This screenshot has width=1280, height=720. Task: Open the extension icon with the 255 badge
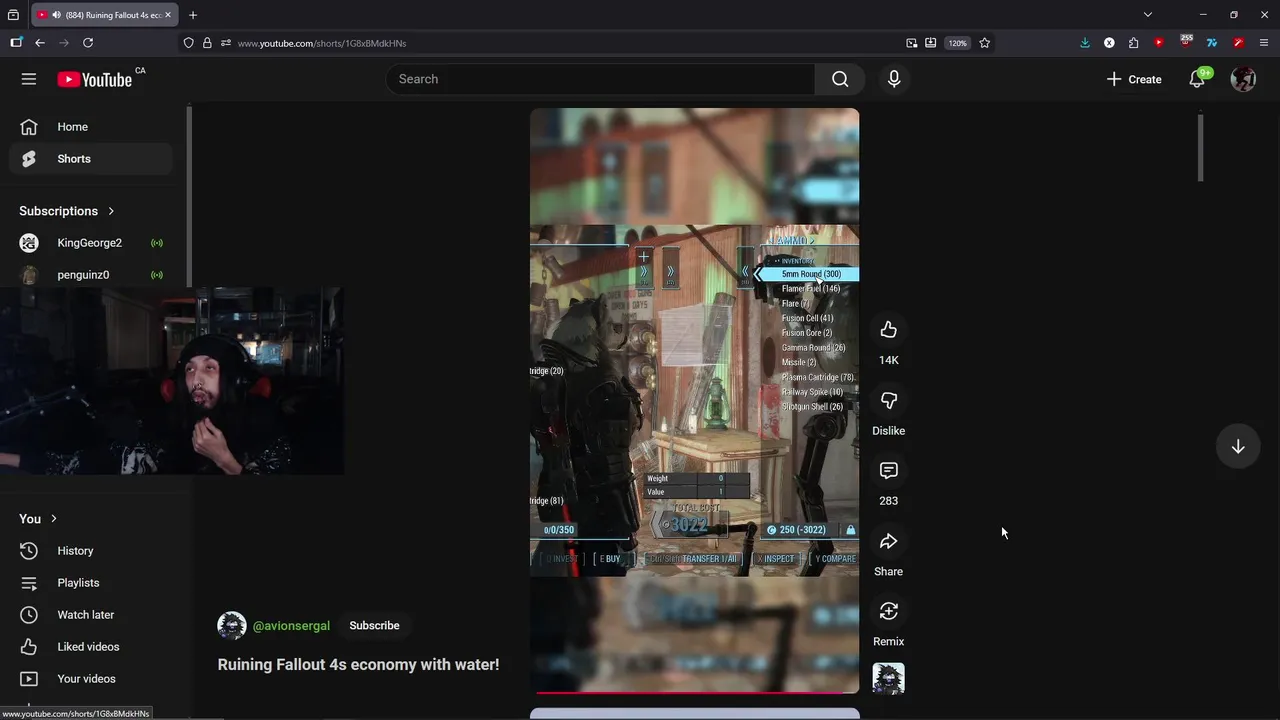1186,42
